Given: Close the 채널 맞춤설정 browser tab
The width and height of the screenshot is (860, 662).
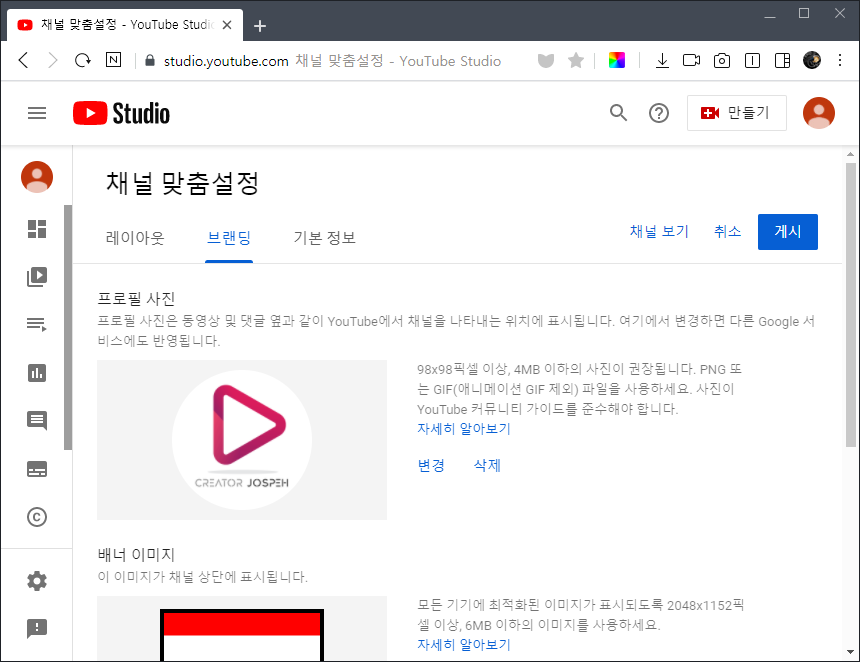Looking at the screenshot, I should click(x=227, y=25).
